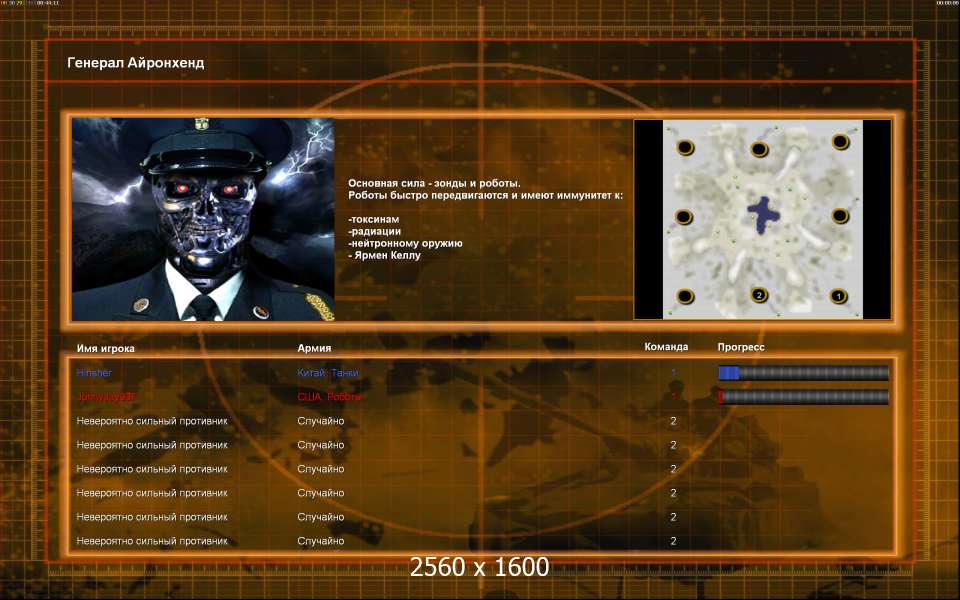This screenshot has height=600, width=960.
Task: Click the 'Имя игрока' column header
Action: 105,348
